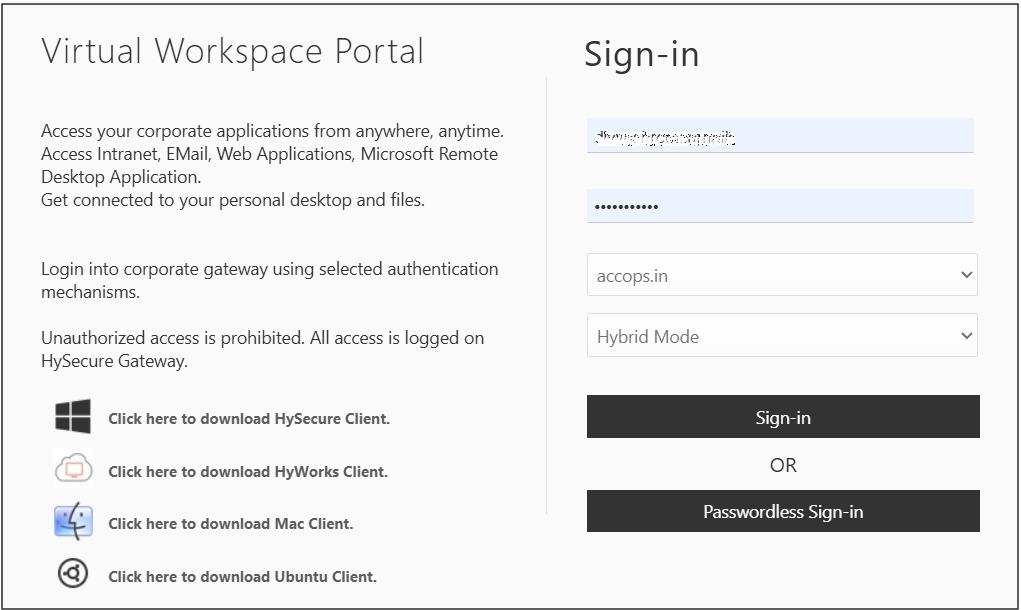Follow the Mac Client download link

(x=231, y=523)
